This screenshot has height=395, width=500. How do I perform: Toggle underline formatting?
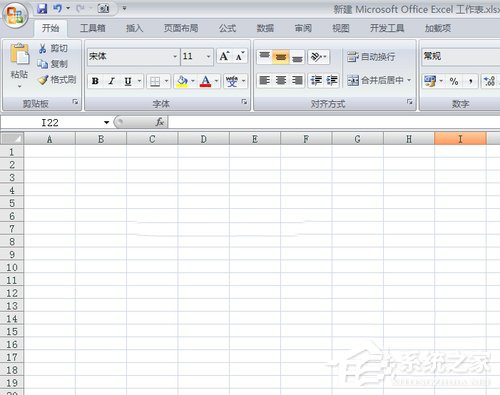(128, 81)
